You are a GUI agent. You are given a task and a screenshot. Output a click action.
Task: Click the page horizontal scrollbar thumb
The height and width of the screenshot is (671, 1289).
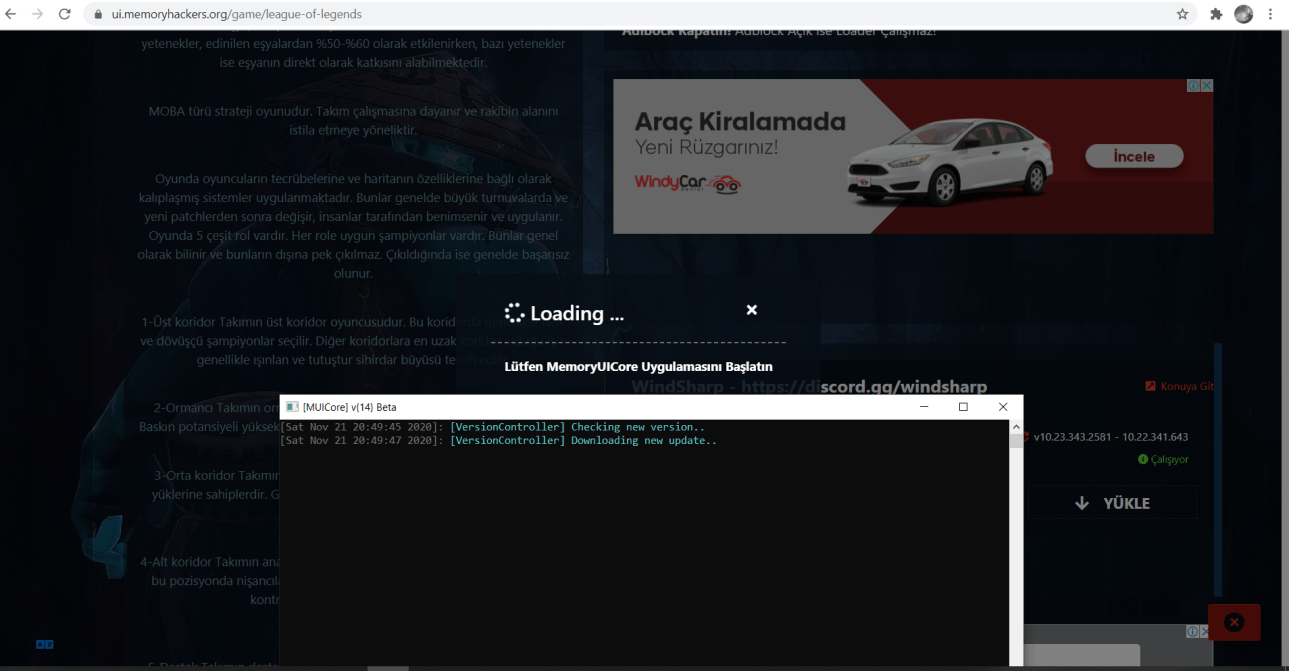(388, 668)
